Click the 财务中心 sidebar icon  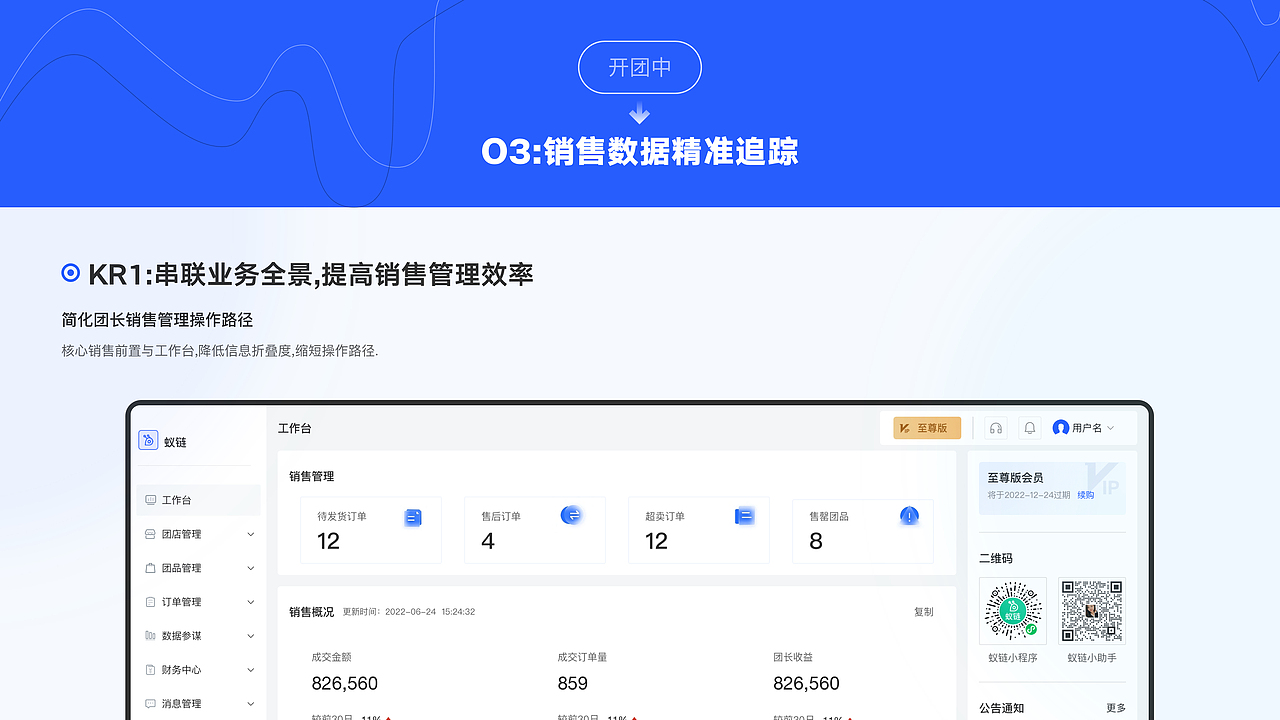150,670
